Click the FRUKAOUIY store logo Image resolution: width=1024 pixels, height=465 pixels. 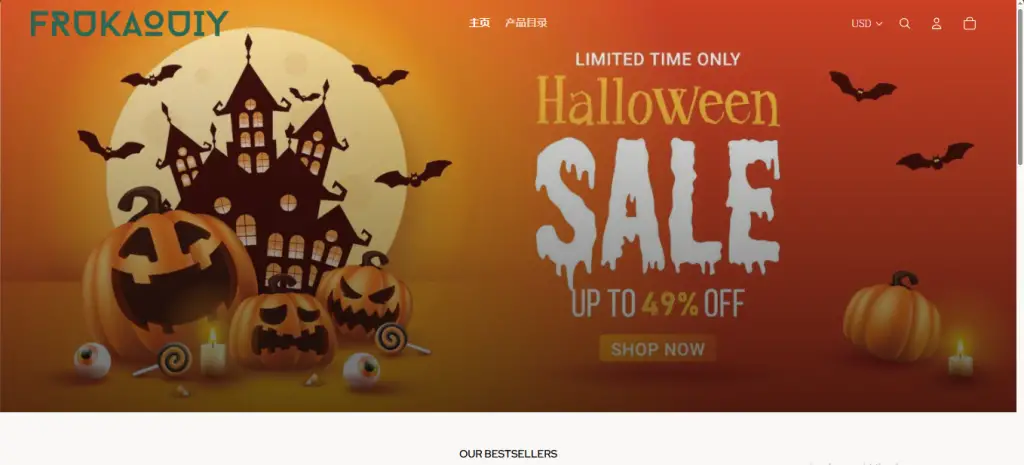[129, 24]
